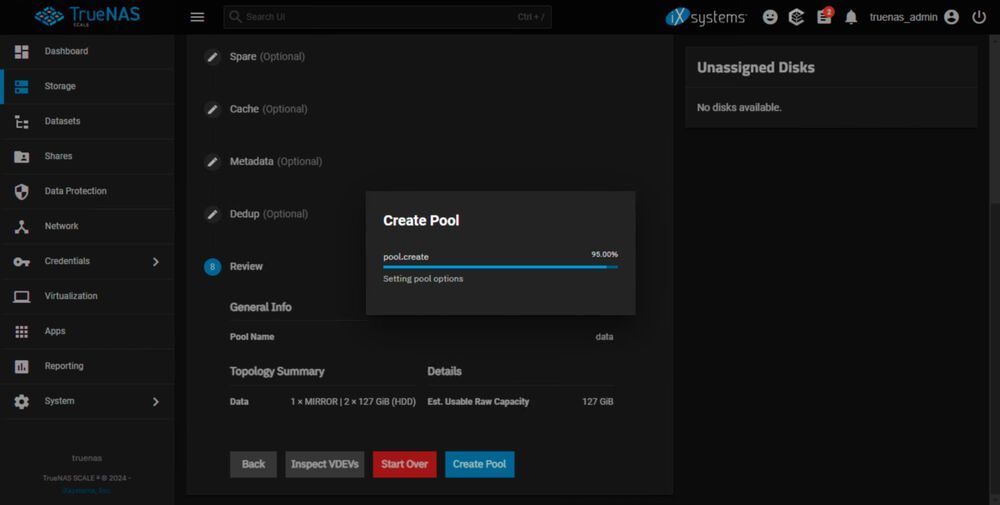Edit the Cache step via pencil icon
The height and width of the screenshot is (505, 1000).
(212, 109)
